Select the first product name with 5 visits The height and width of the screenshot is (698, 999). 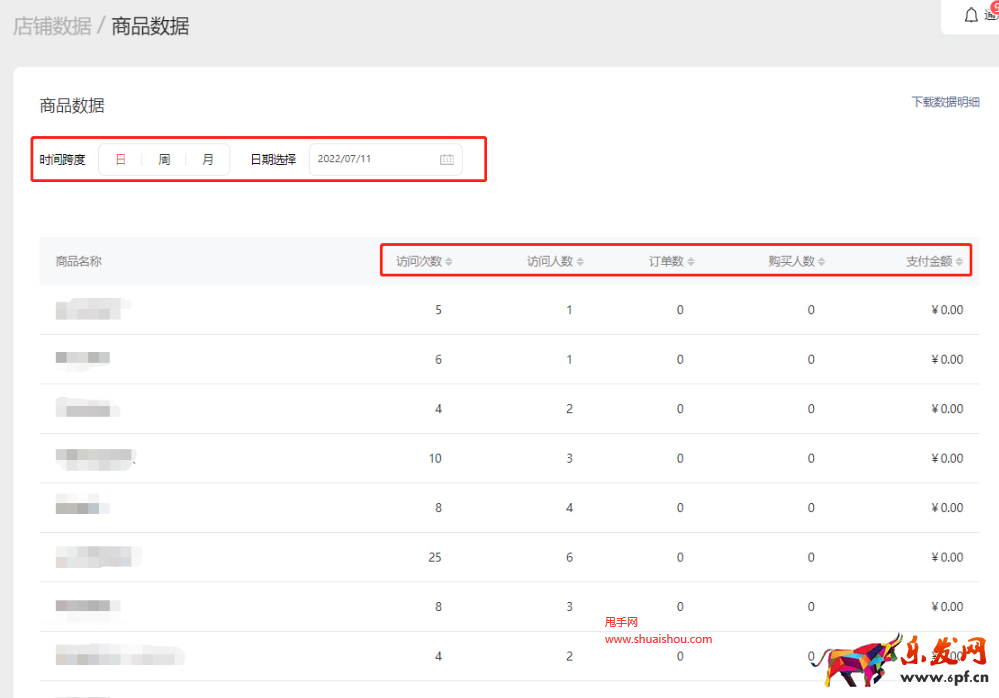point(92,310)
